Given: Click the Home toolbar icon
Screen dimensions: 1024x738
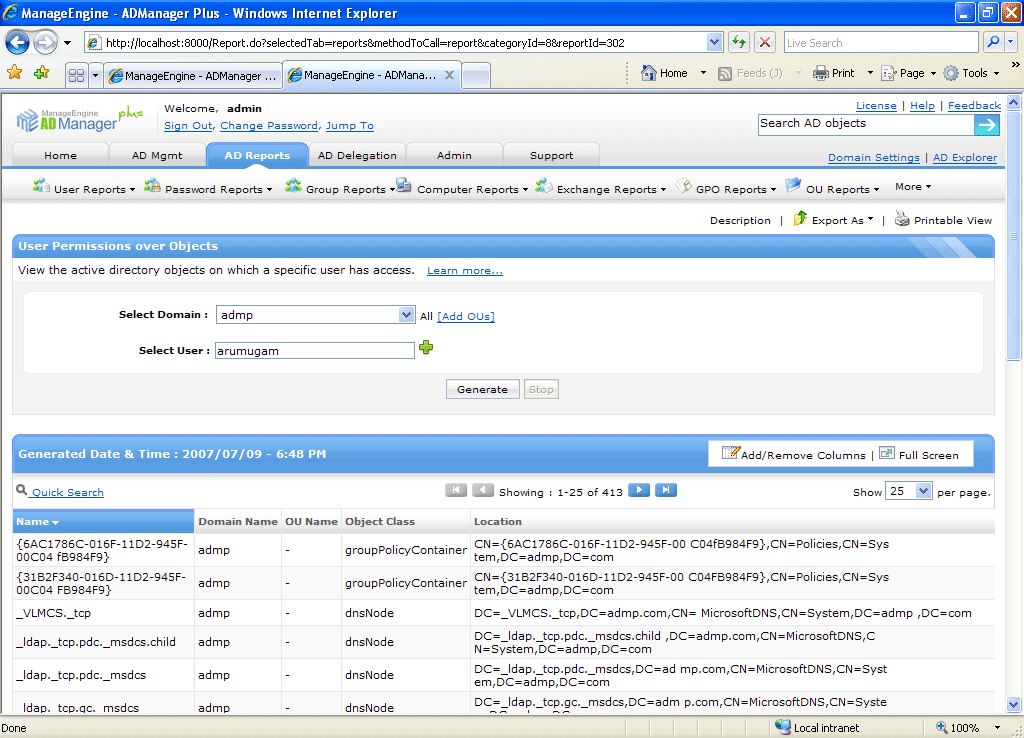Looking at the screenshot, I should [648, 73].
